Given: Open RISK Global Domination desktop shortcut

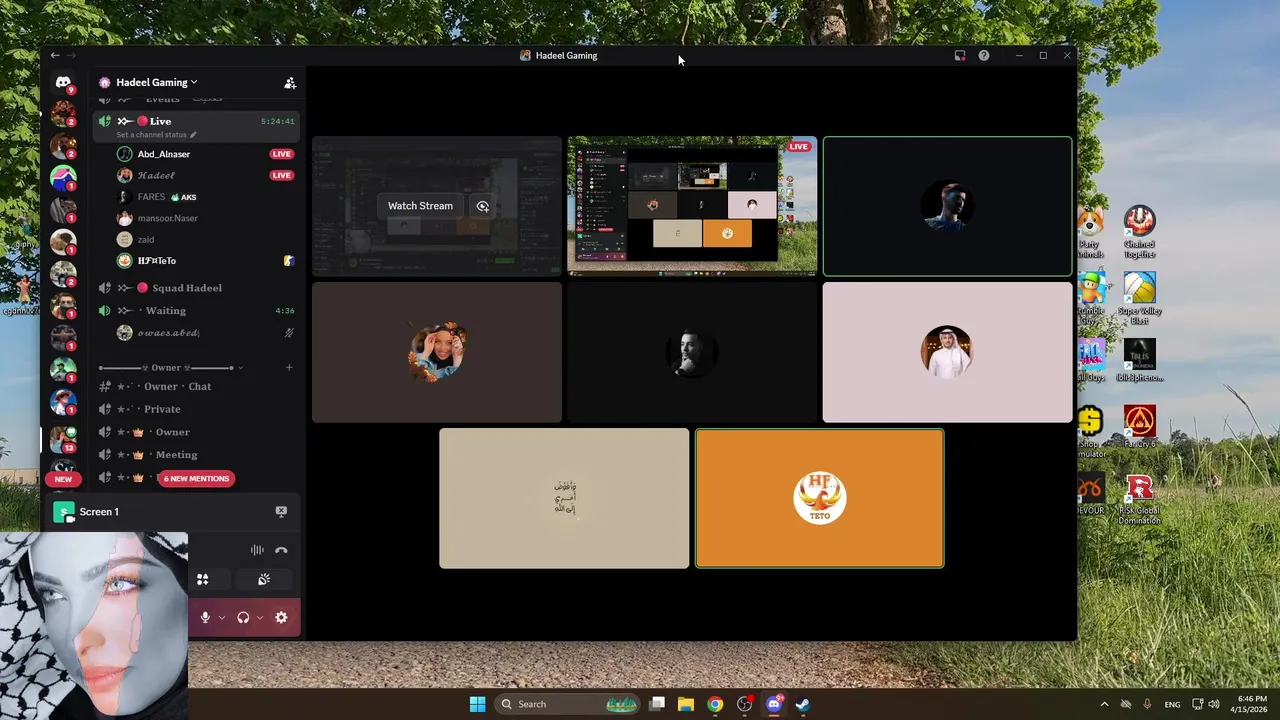Looking at the screenshot, I should [1139, 500].
